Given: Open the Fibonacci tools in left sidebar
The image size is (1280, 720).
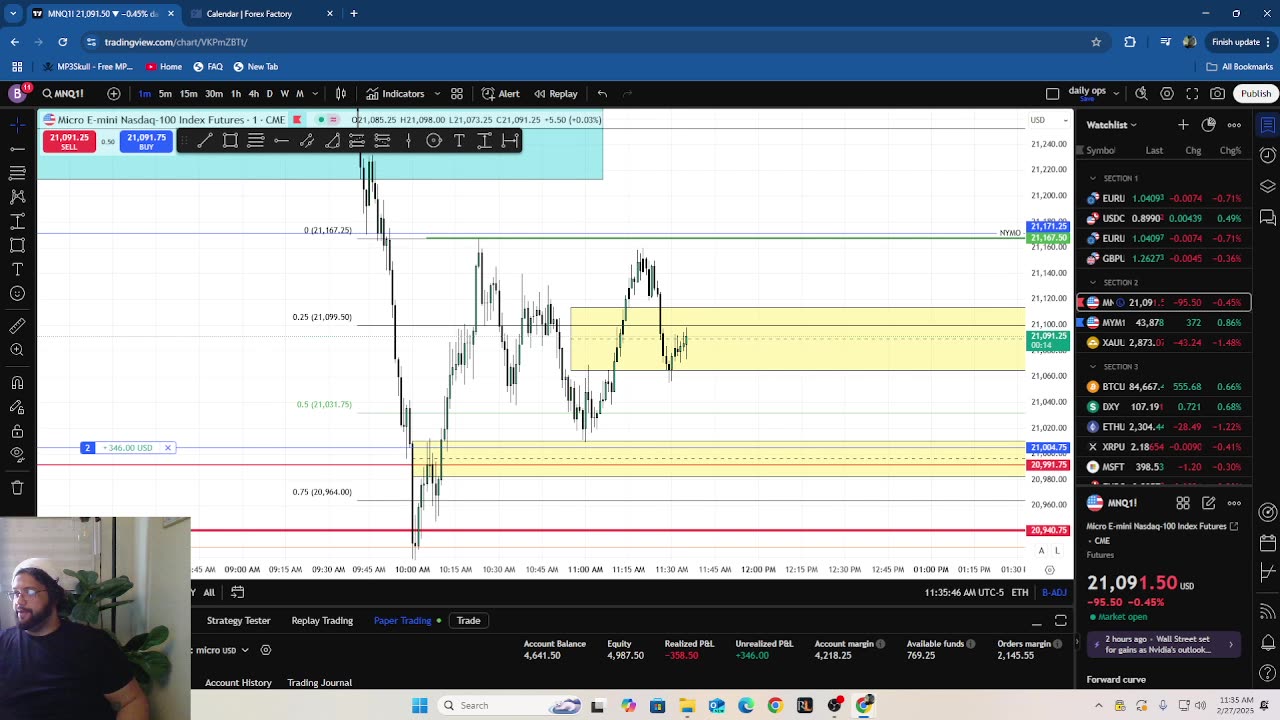Looking at the screenshot, I should click(x=17, y=173).
